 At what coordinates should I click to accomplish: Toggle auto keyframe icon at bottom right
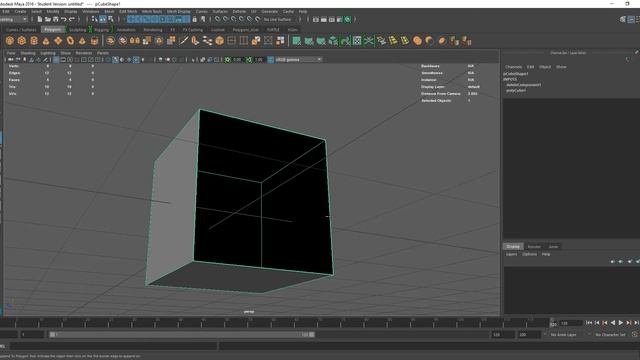click(635, 334)
